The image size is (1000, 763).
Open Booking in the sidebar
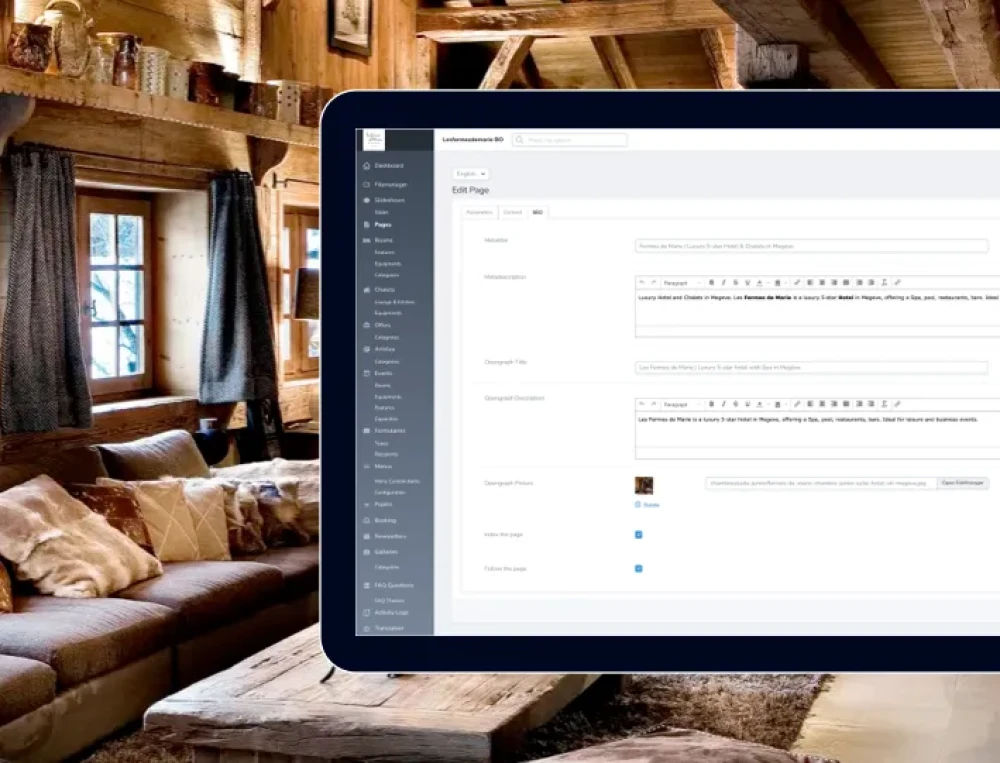(x=385, y=520)
